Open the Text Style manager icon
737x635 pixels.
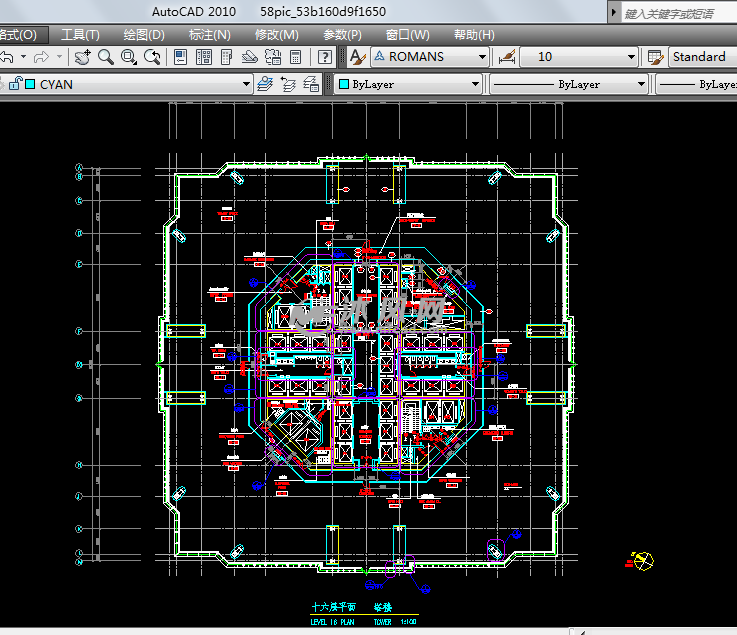coord(357,57)
